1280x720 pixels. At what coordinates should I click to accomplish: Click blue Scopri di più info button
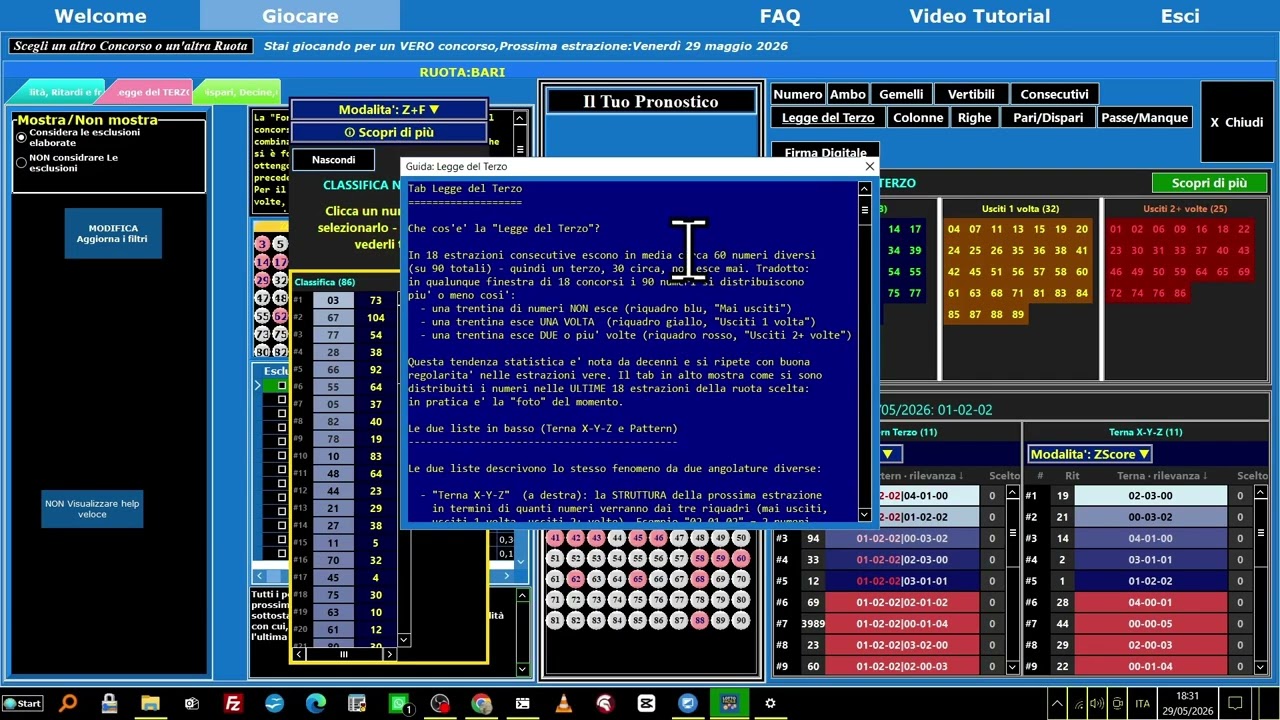(389, 132)
